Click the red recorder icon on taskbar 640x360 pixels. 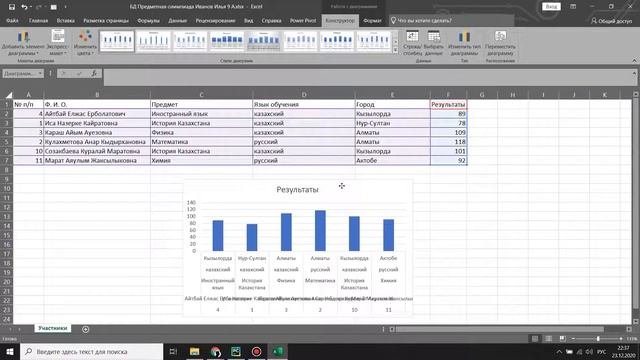click(256, 351)
